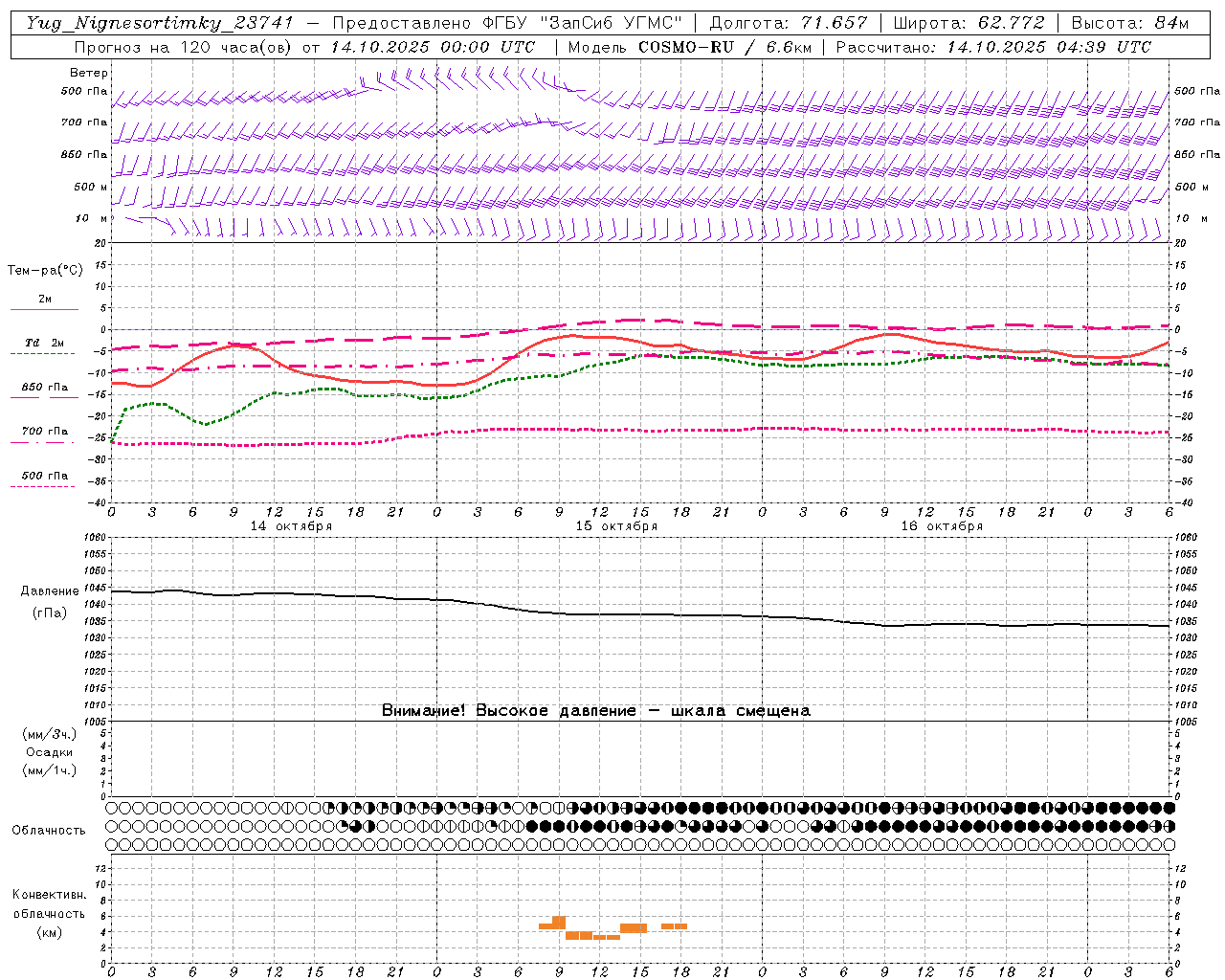Screen dimensions: 1225x980
Task: Click the 2м legend label under Тем-ра
Action: (45, 300)
